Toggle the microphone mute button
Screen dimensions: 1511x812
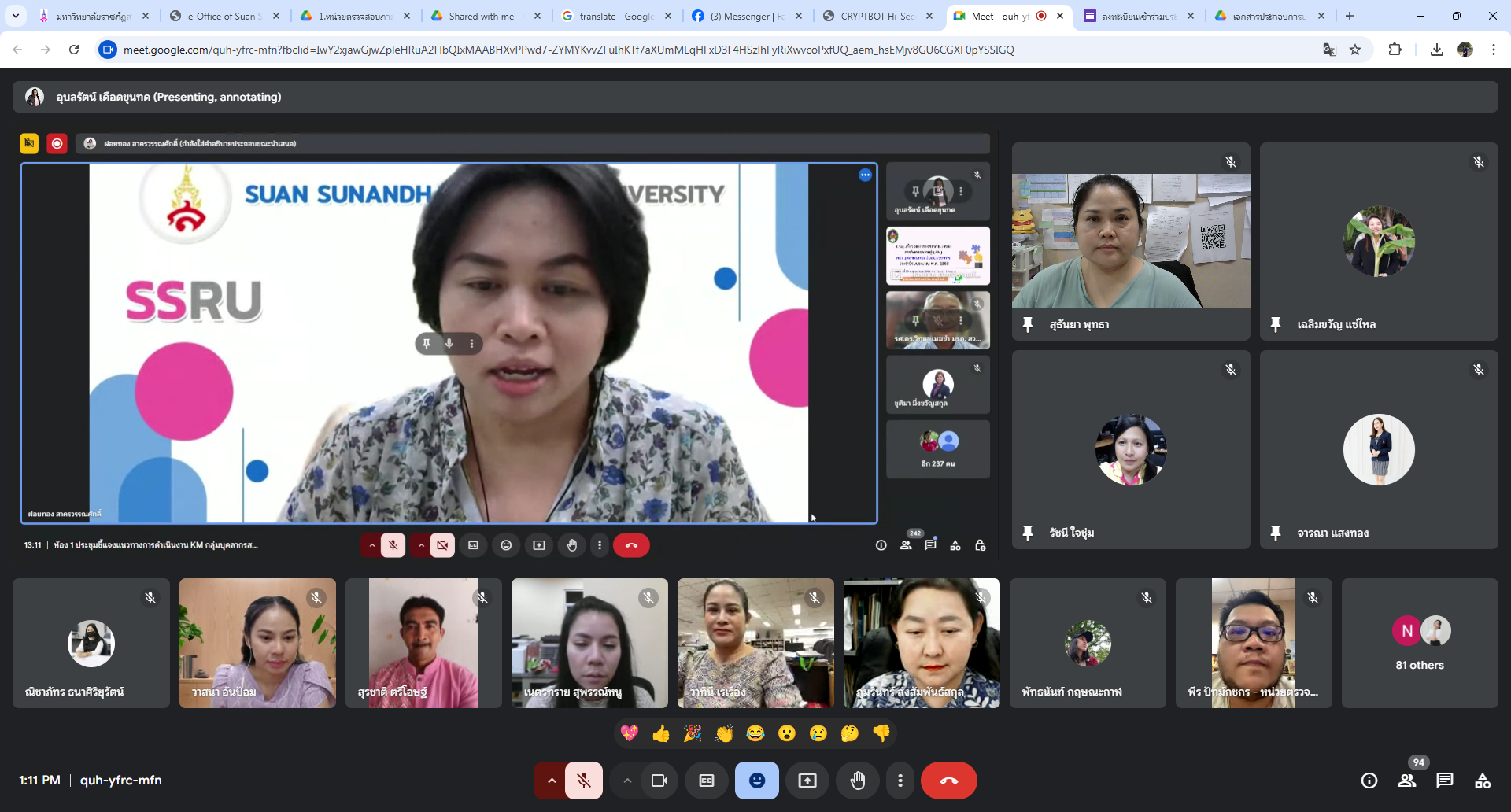(584, 781)
